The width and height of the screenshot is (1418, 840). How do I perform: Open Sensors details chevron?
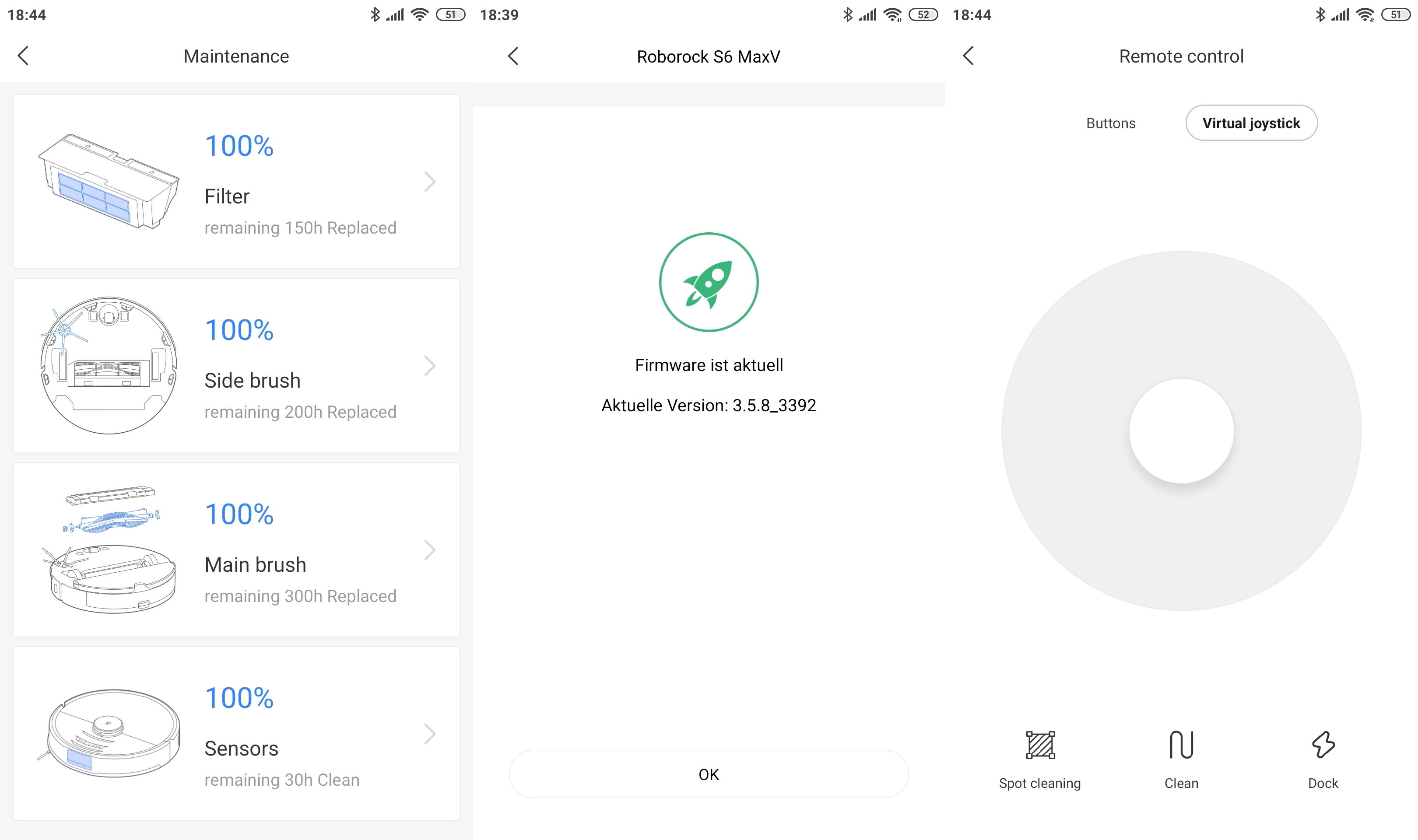(x=430, y=734)
